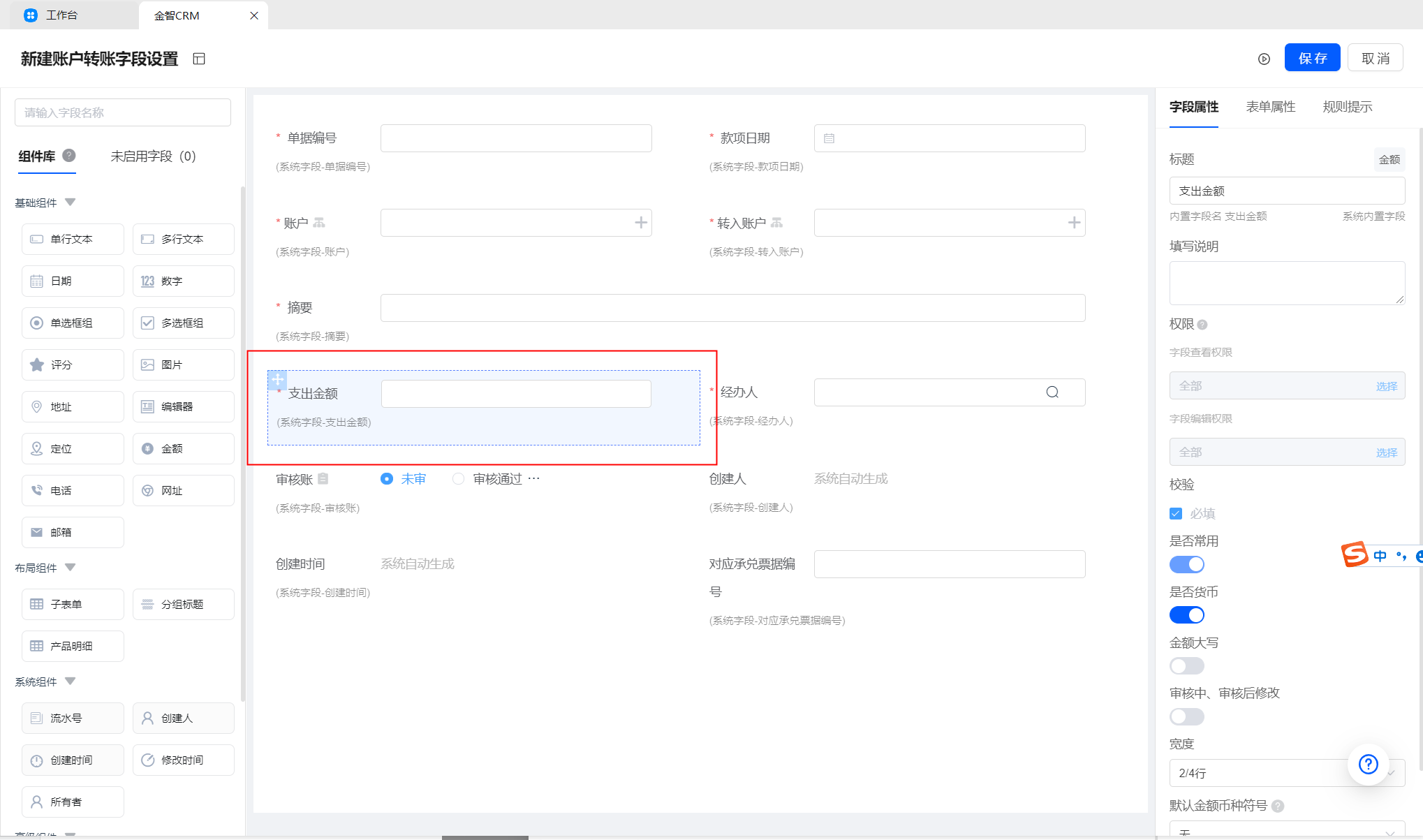Click the 保存 button
The image size is (1423, 840).
pos(1311,58)
